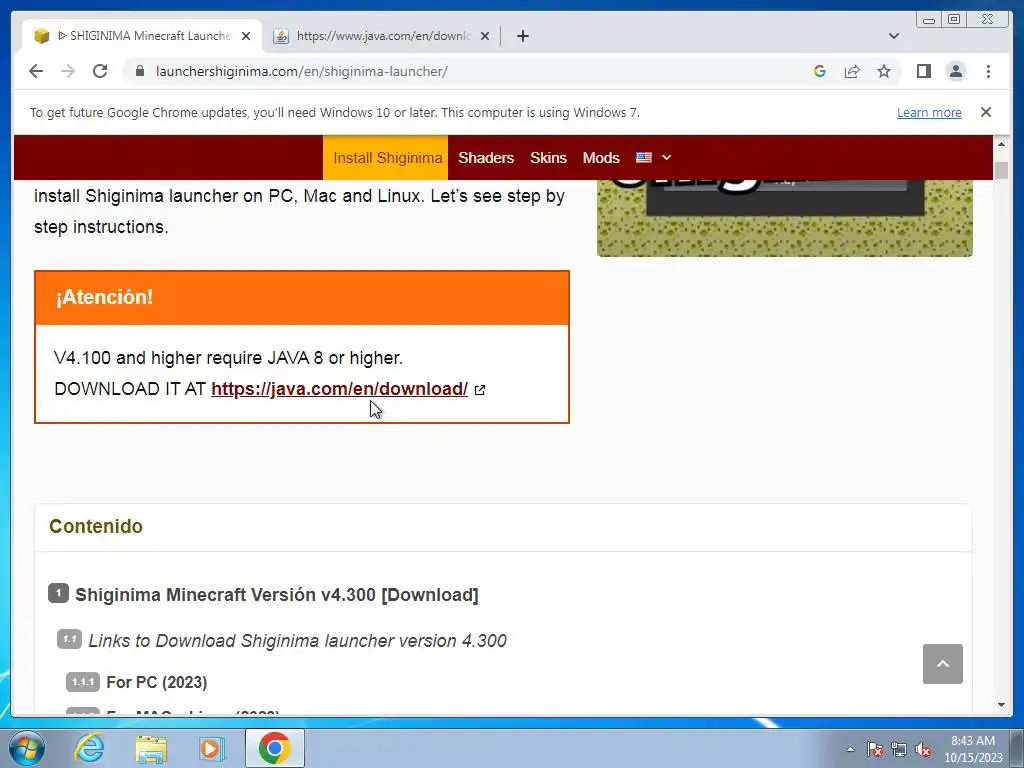Image resolution: width=1024 pixels, height=768 pixels.
Task: Expand the language dropdown chevron
Action: click(666, 157)
